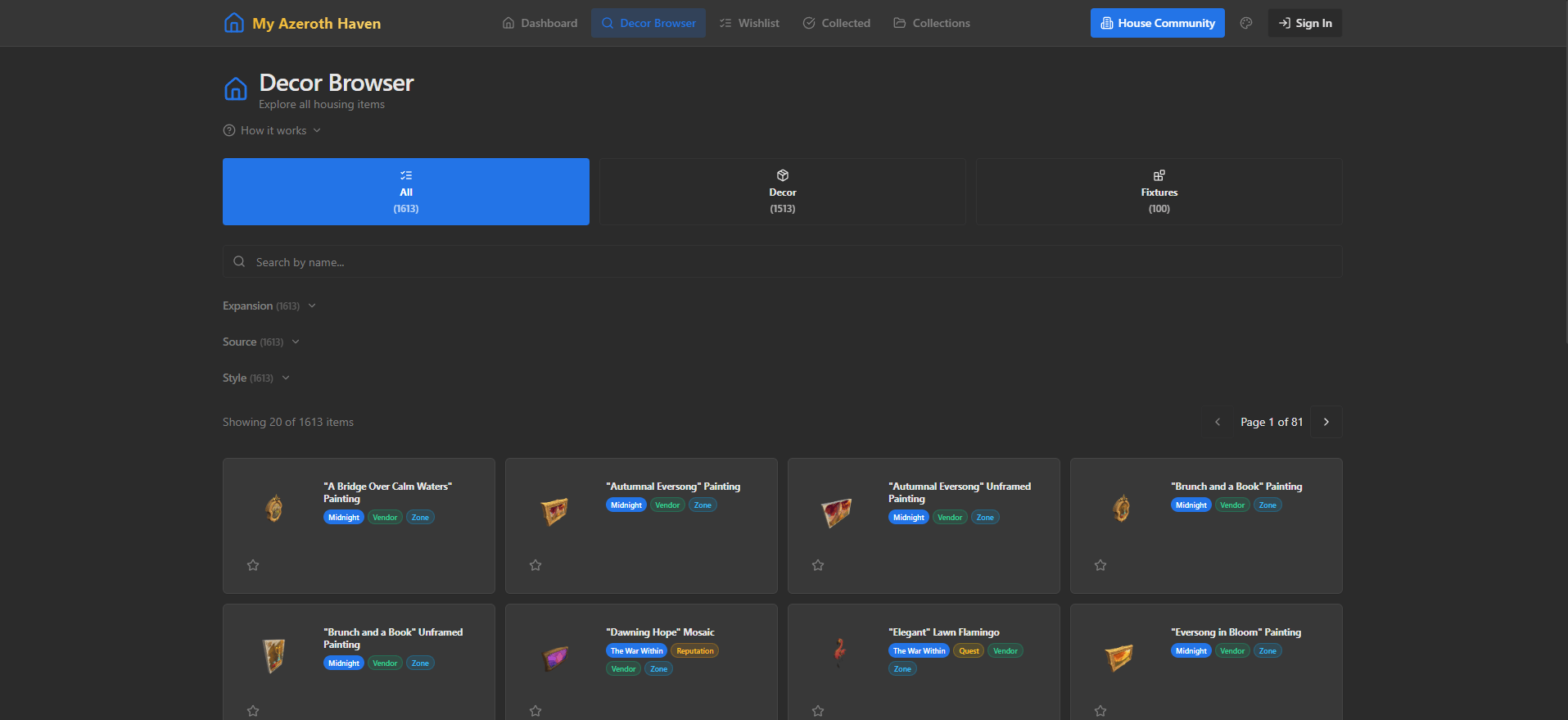Open the Dashboard nav item
1568x720 pixels.
(540, 23)
